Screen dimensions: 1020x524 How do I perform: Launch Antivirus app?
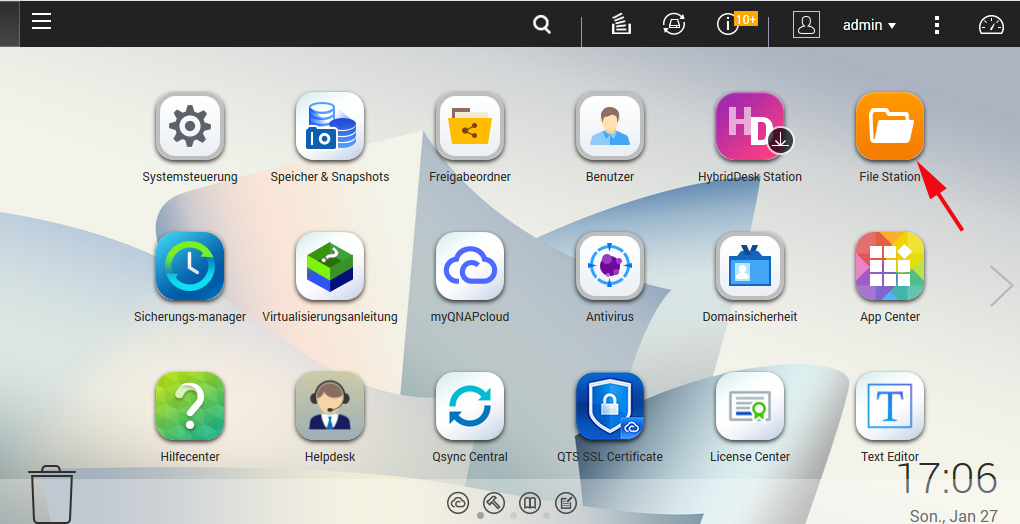pyautogui.click(x=610, y=266)
